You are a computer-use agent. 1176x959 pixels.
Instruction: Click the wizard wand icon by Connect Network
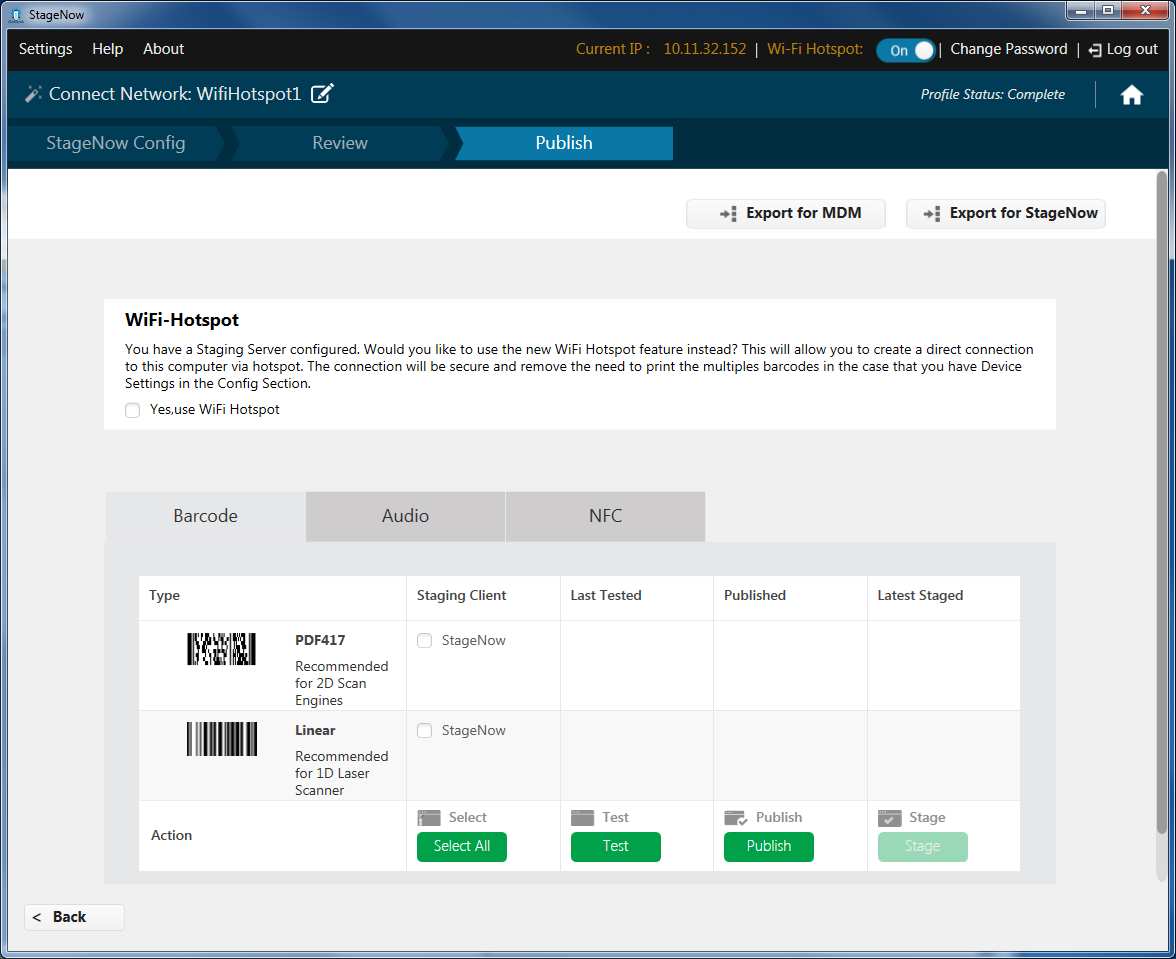(33, 94)
